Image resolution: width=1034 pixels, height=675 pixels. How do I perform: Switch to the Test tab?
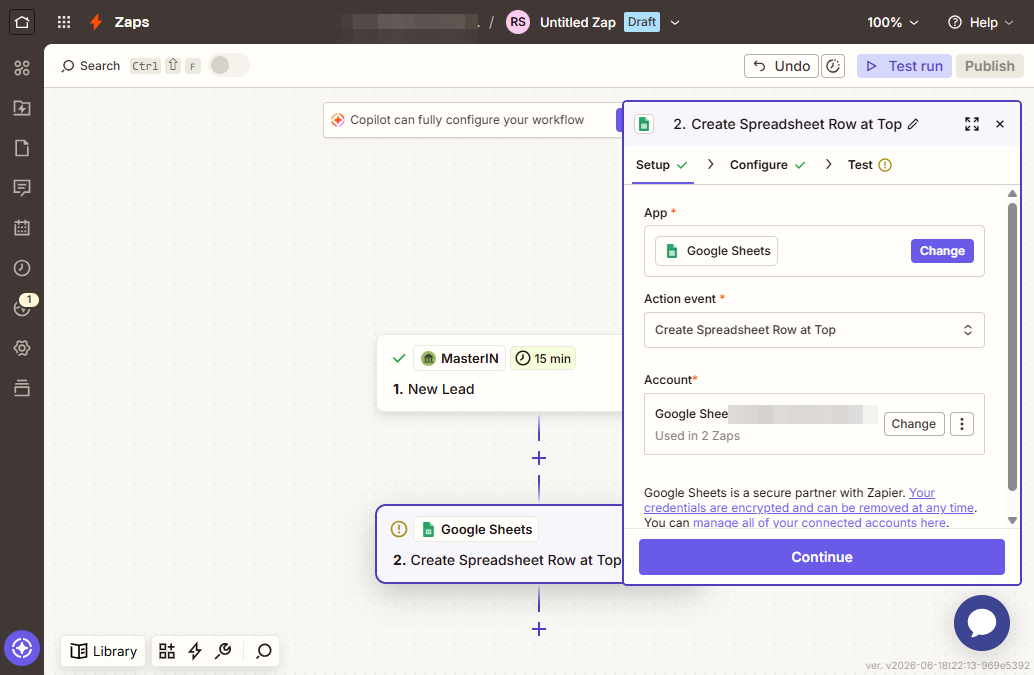coord(869,165)
